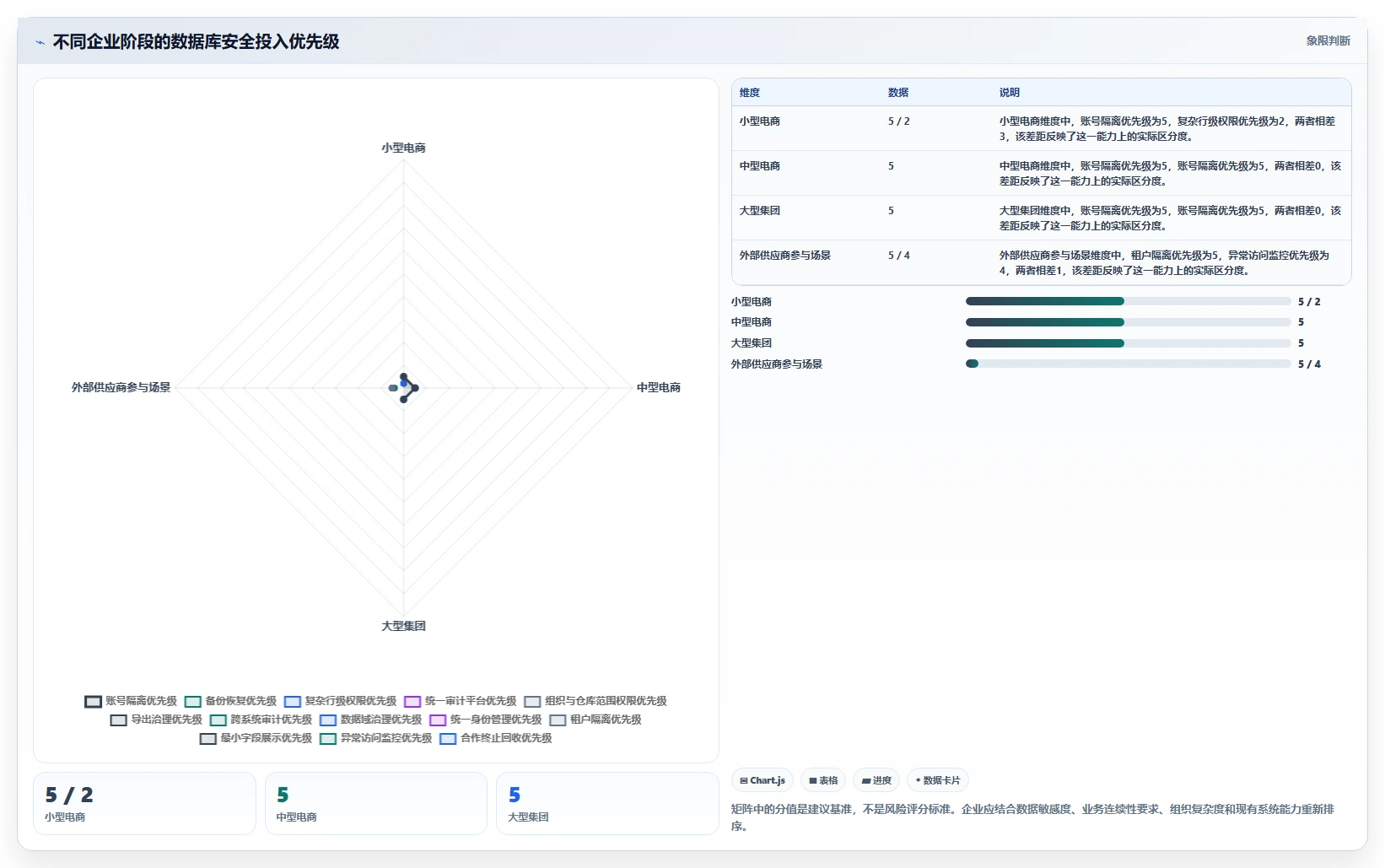Select the 外部供应商参与场景 radar axis label

point(121,387)
